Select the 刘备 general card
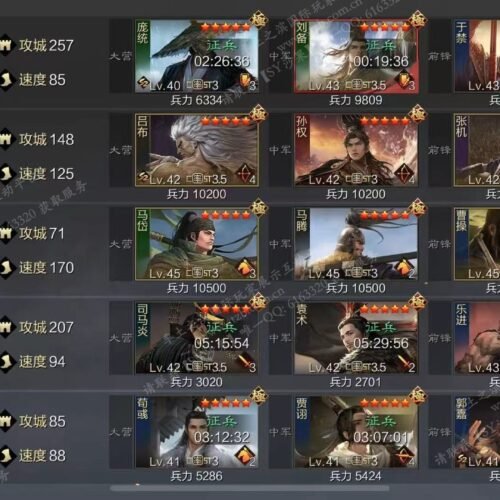This screenshot has width=500, height=500. coord(356,56)
